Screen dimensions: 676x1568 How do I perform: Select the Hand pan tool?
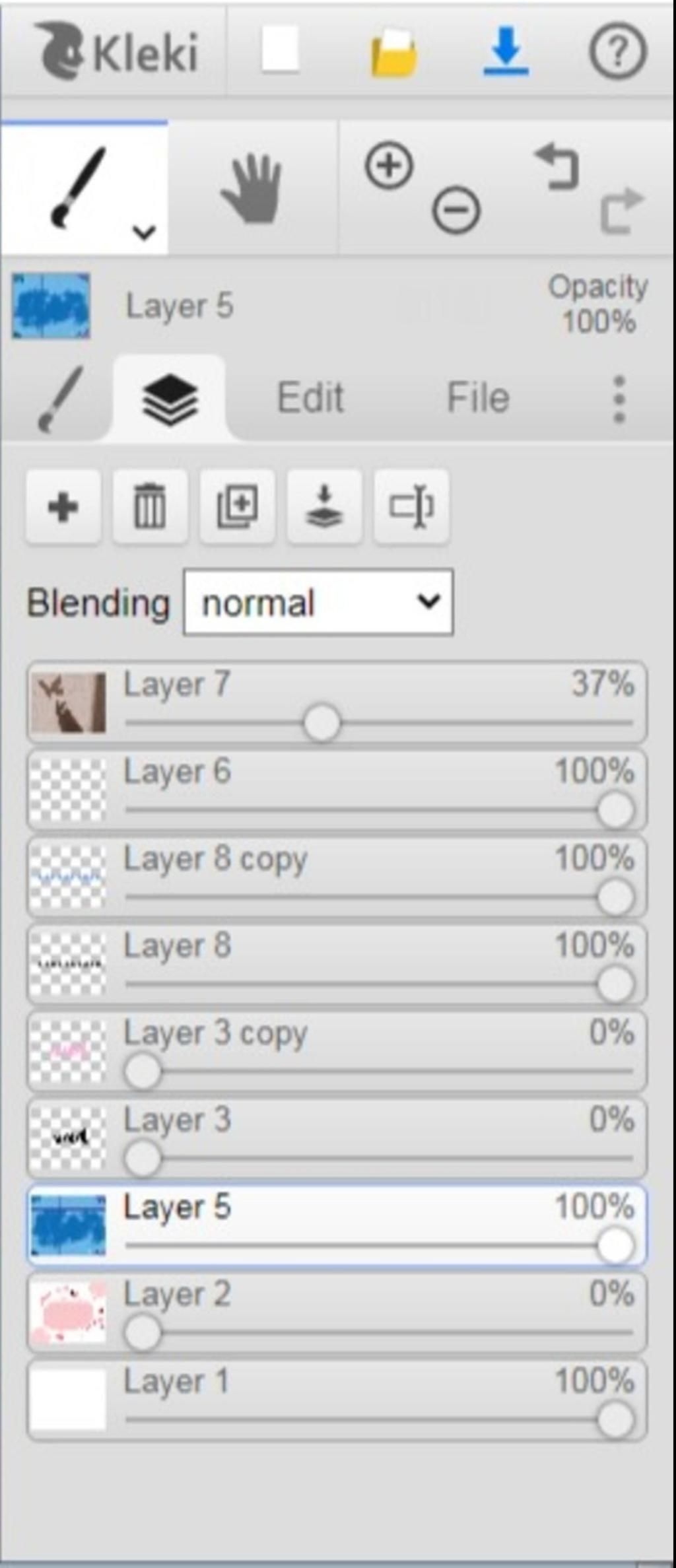coord(252,189)
